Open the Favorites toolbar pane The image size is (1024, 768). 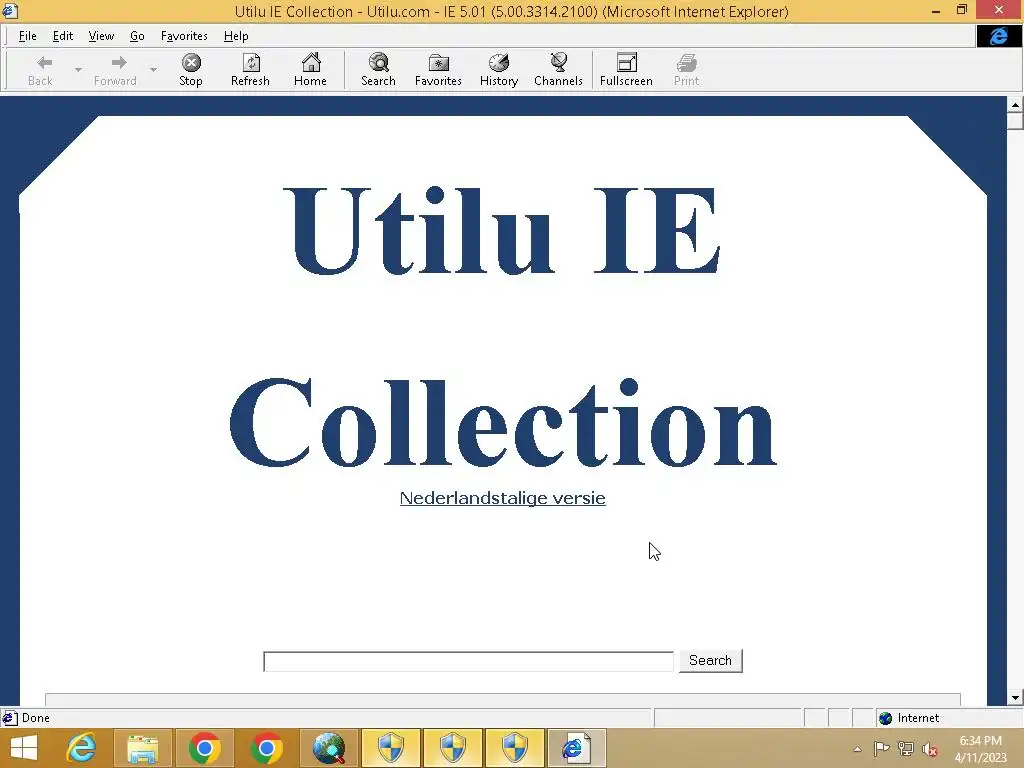click(438, 70)
